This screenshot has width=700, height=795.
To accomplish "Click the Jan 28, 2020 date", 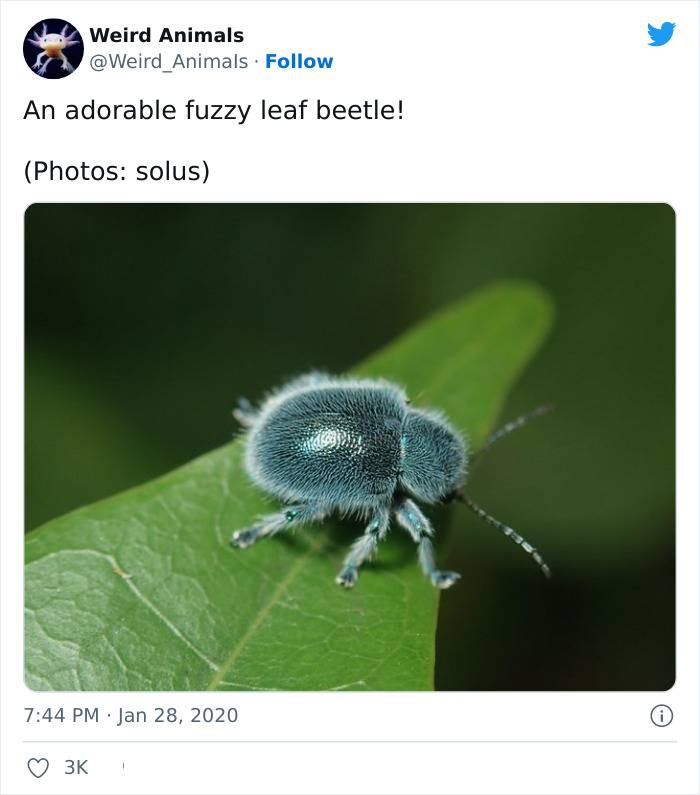I will pyautogui.click(x=178, y=715).
